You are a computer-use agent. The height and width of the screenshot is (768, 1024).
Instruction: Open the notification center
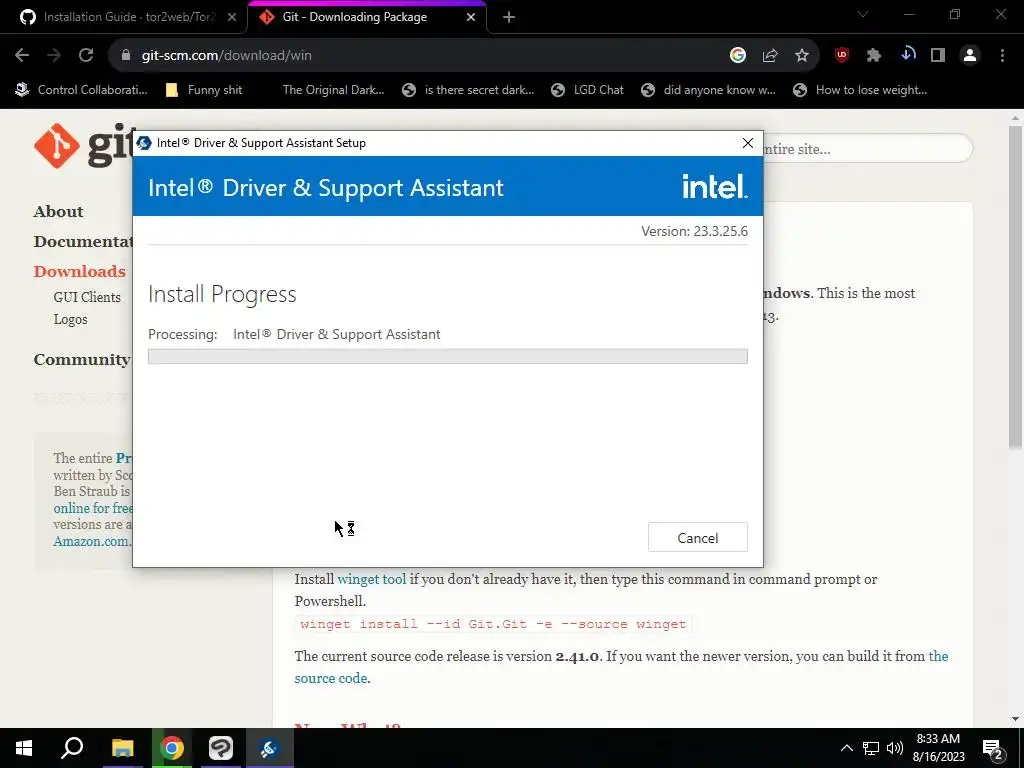pos(993,748)
